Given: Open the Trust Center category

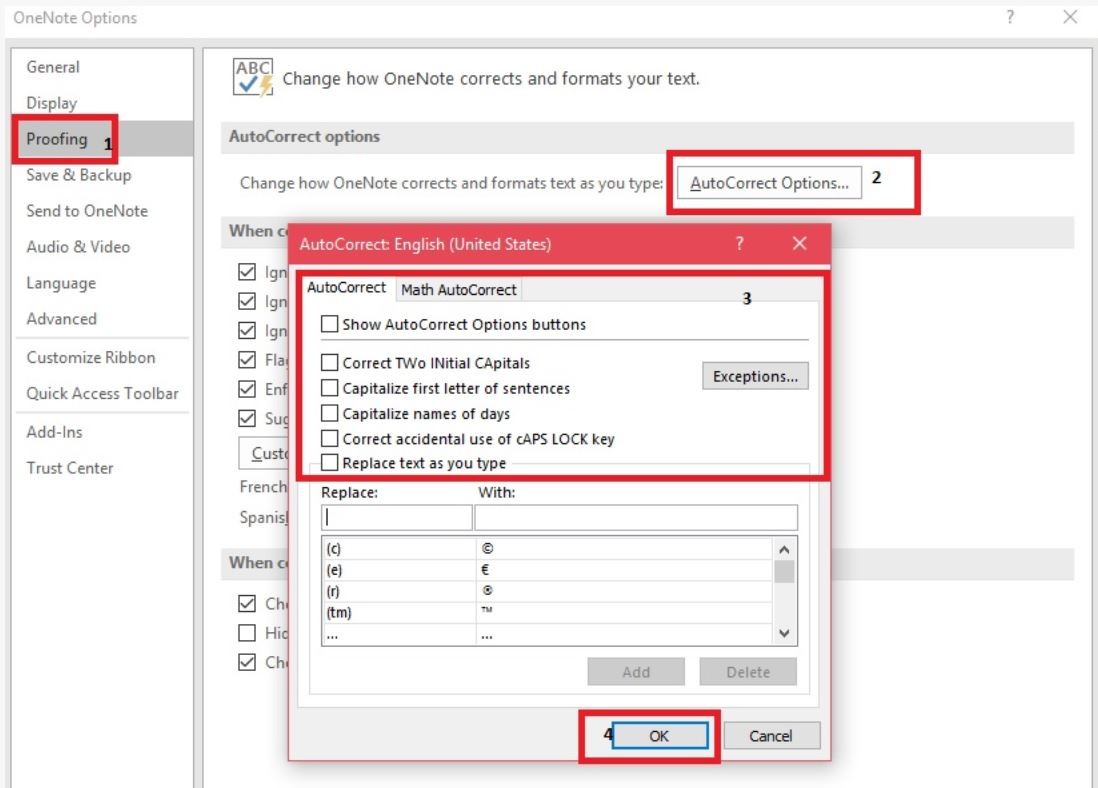Looking at the screenshot, I should coord(70,468).
